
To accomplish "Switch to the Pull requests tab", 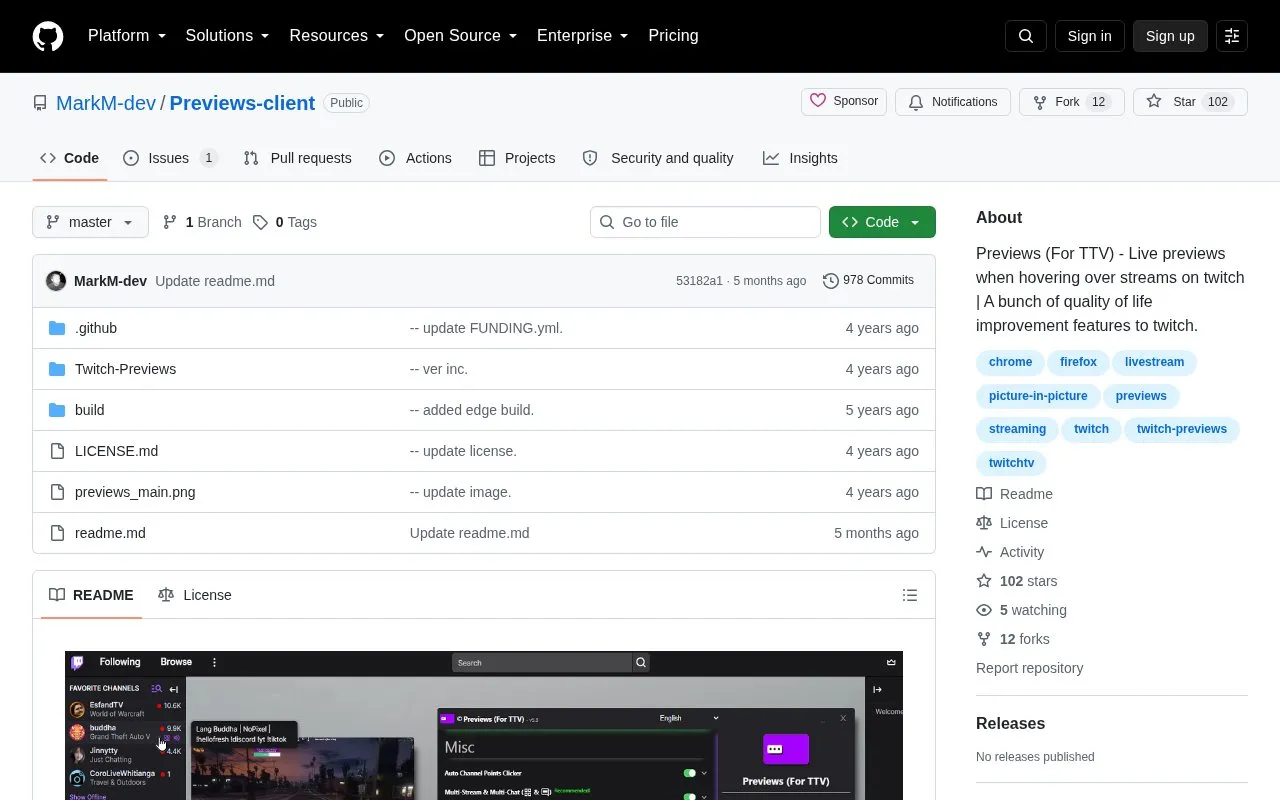I will coord(297,158).
